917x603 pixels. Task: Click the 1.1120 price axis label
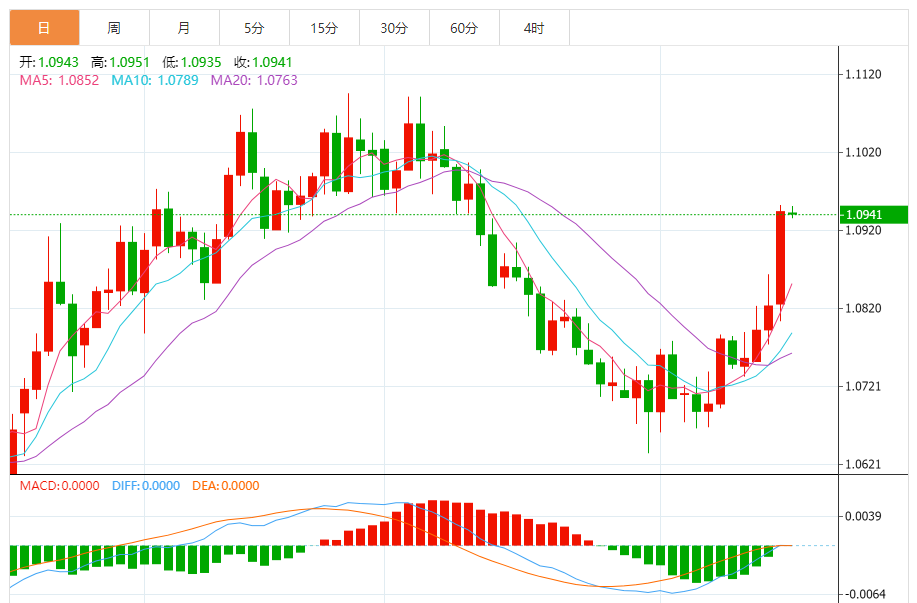pyautogui.click(x=863, y=74)
